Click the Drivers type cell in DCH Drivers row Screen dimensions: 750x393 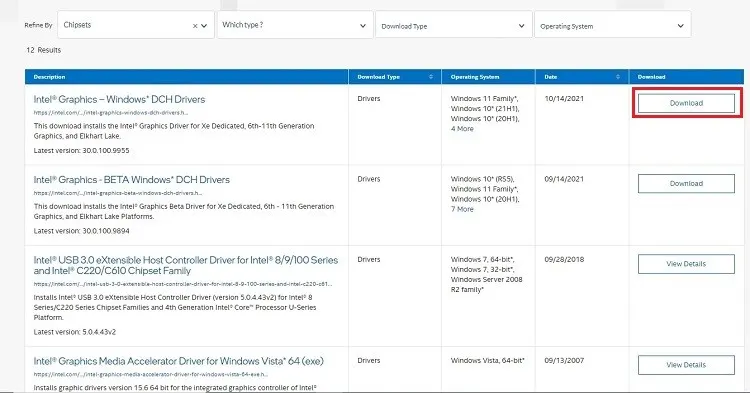(369, 98)
